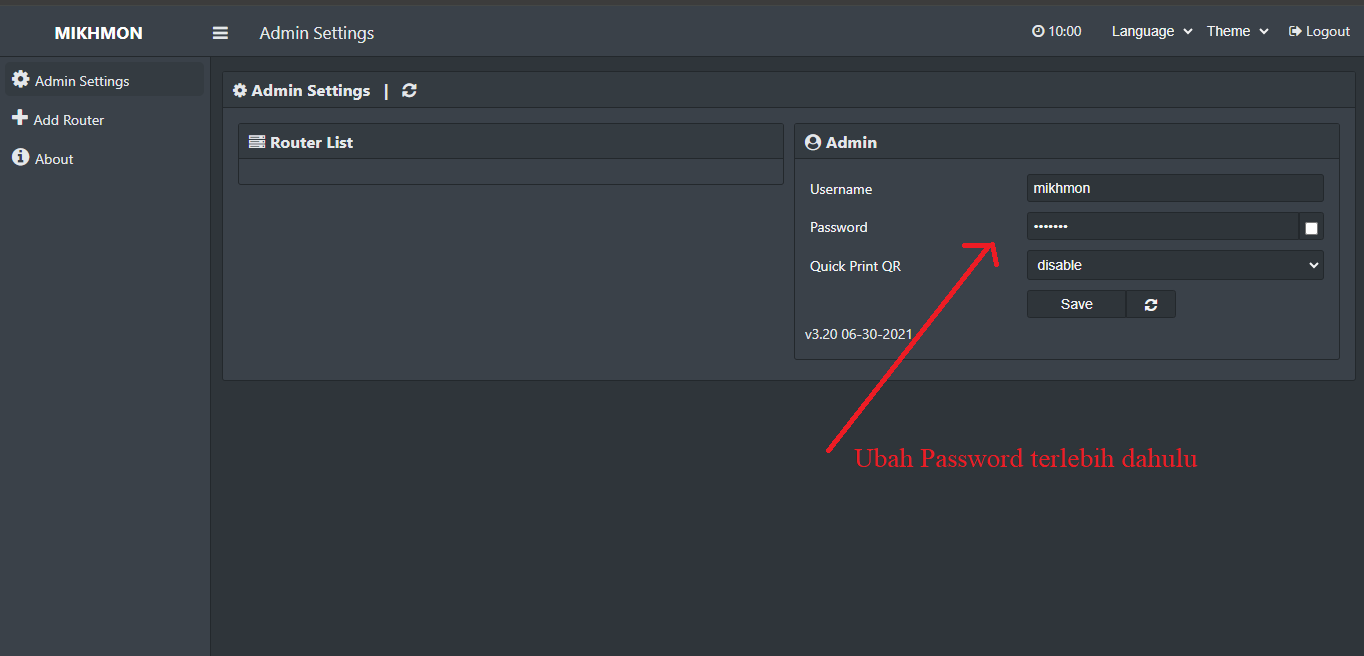Click the Admin Settings gear icon in sidebar
Viewport: 1364px width, 656px height.
coord(20,79)
